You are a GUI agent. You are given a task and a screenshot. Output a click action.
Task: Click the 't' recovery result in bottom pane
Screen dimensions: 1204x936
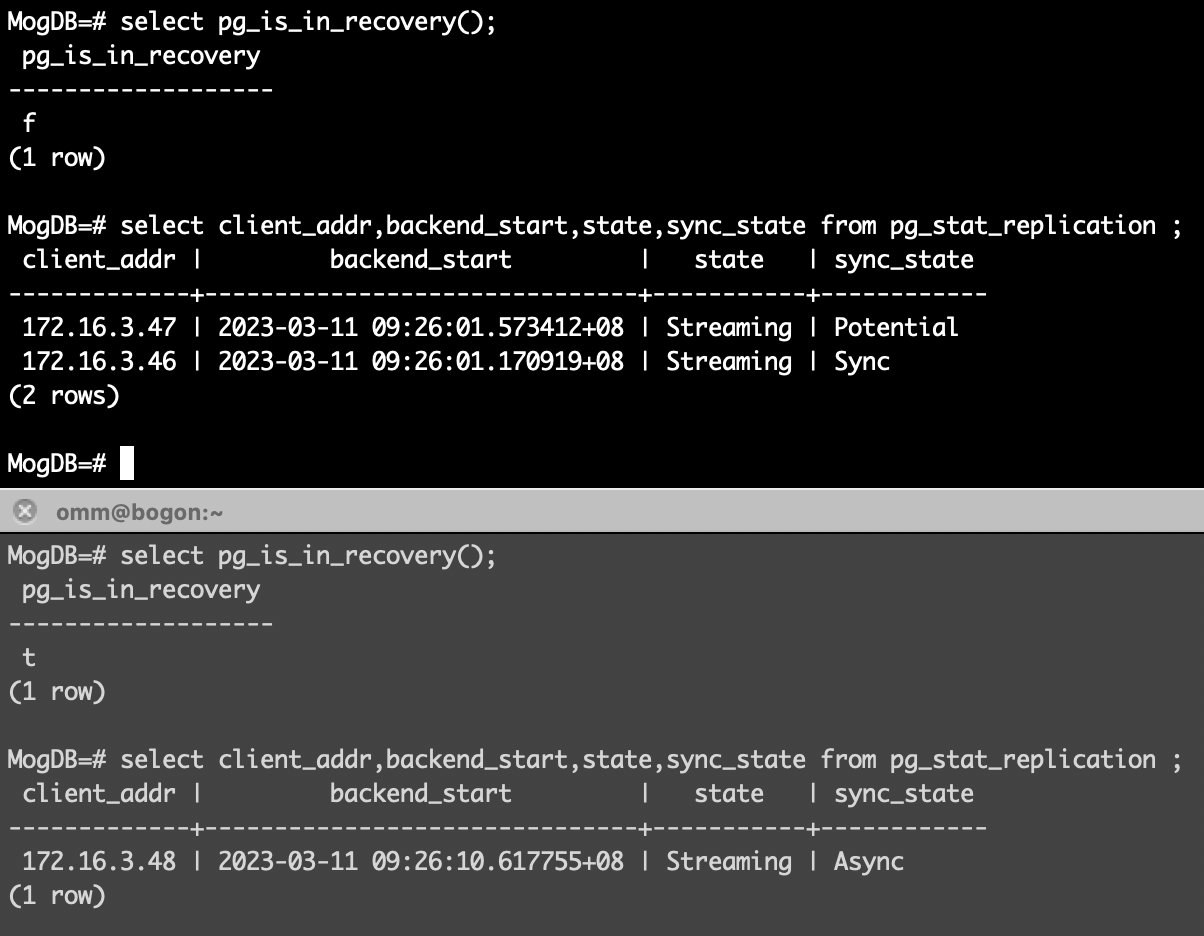29,657
